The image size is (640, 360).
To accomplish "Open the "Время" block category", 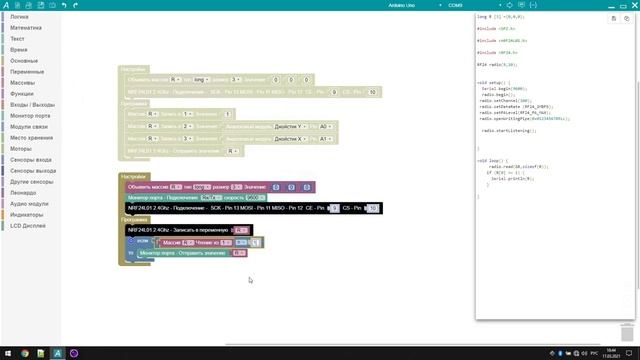I will point(19,50).
